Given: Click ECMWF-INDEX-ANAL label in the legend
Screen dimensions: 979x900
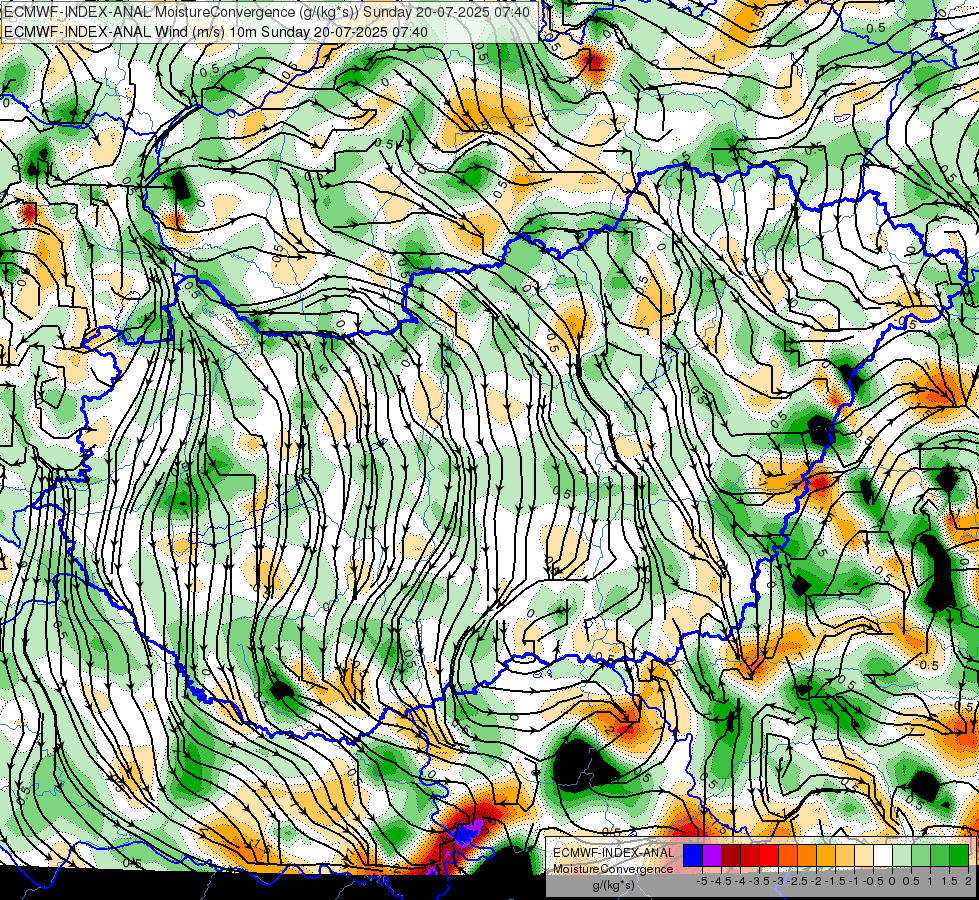Looking at the screenshot, I should coord(614,853).
